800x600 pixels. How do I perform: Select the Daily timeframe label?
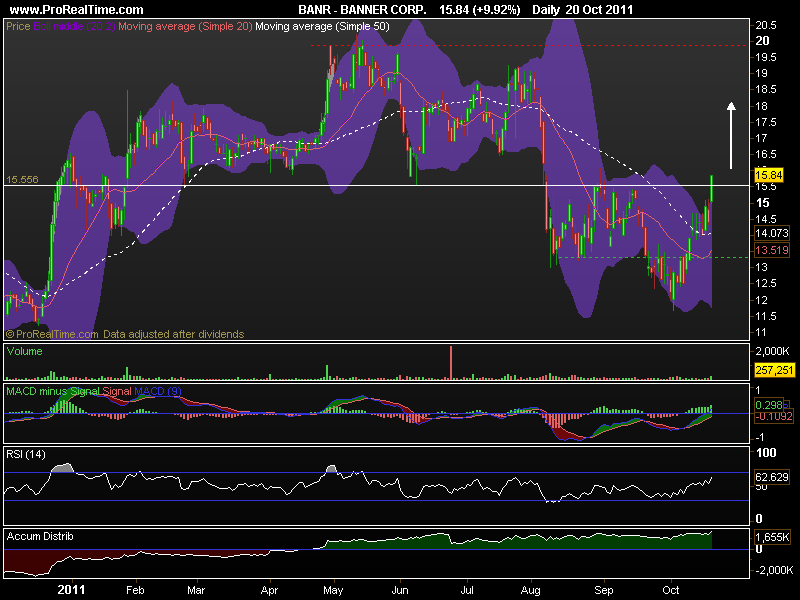pos(546,10)
